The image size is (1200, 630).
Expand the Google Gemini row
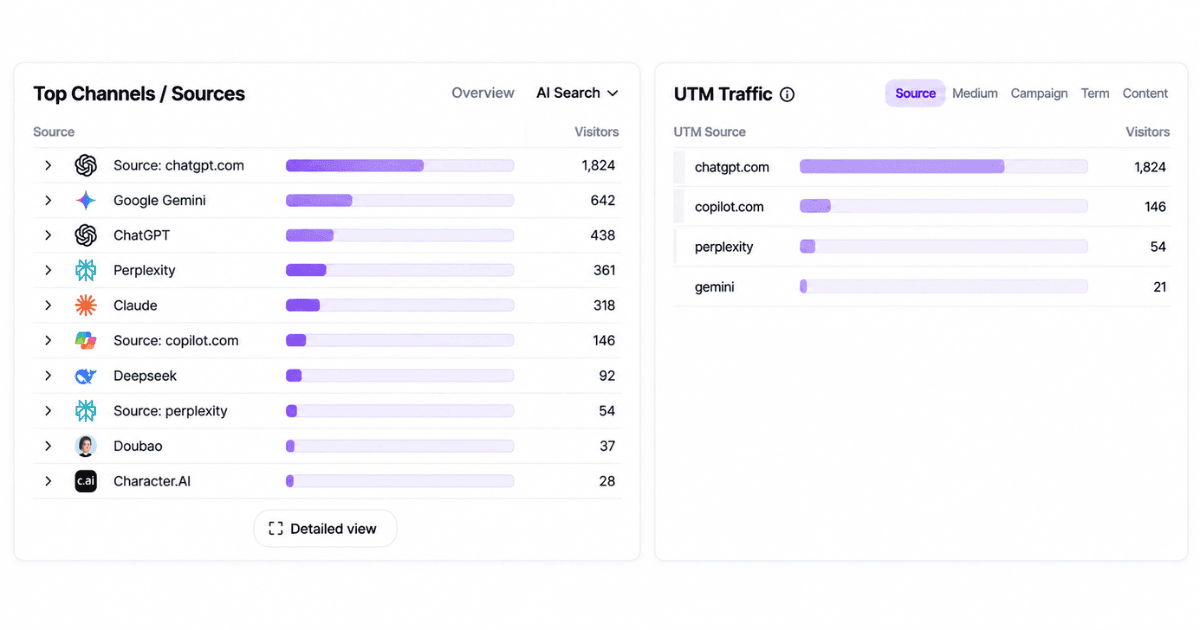pos(47,201)
